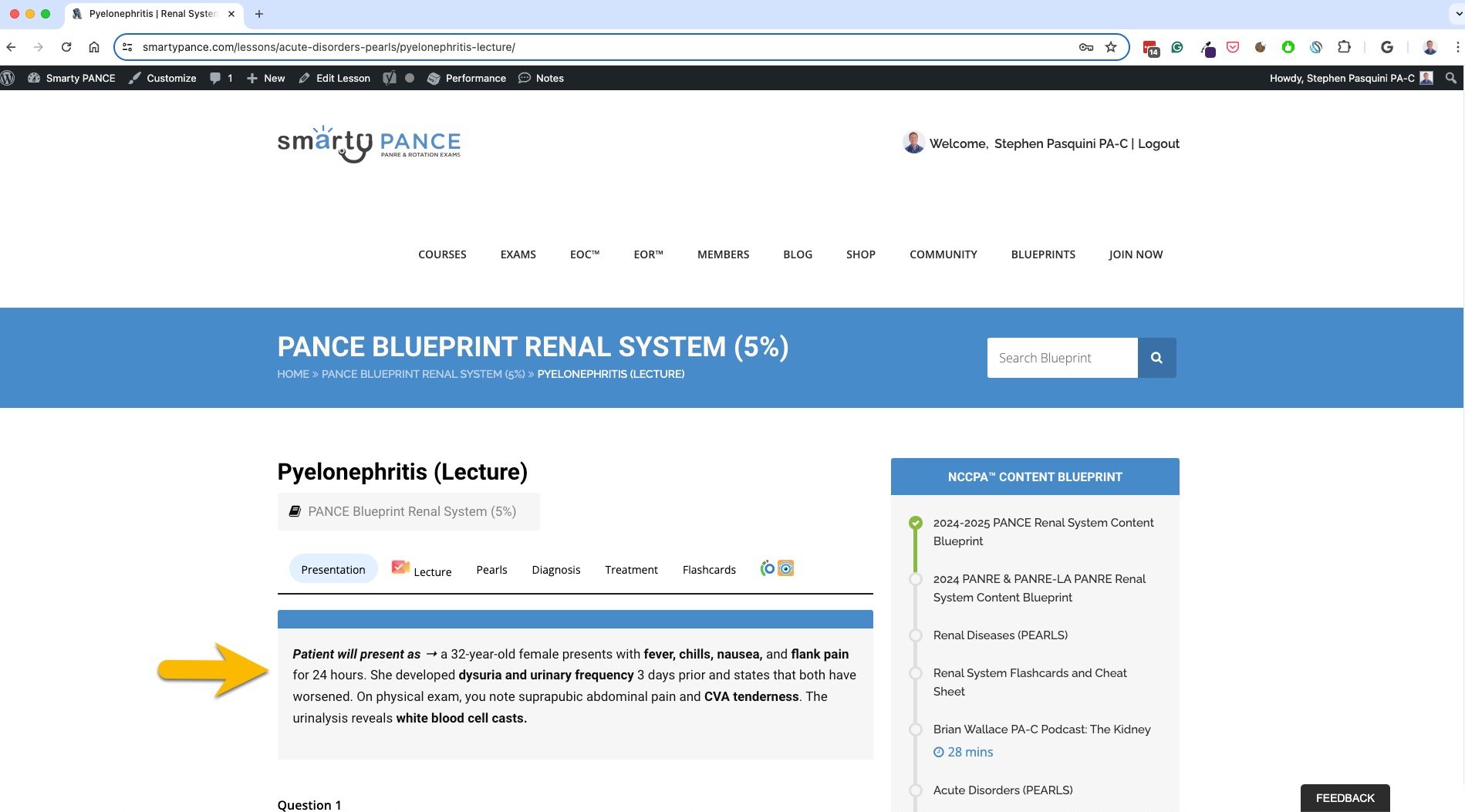This screenshot has width=1465, height=812.
Task: Go back with the browser back arrow
Action: [x=11, y=47]
